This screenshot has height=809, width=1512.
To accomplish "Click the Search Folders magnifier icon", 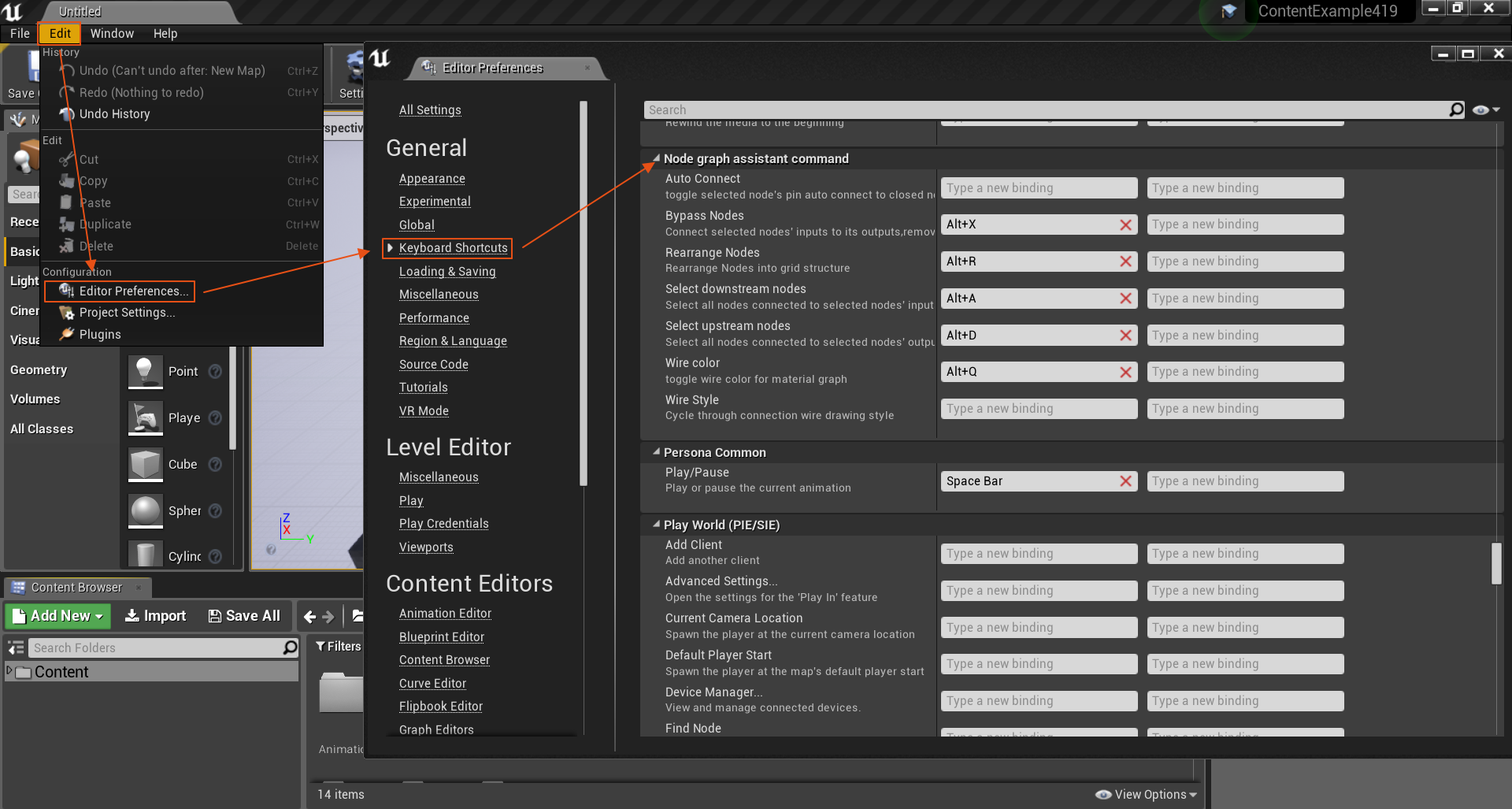I will (x=290, y=648).
